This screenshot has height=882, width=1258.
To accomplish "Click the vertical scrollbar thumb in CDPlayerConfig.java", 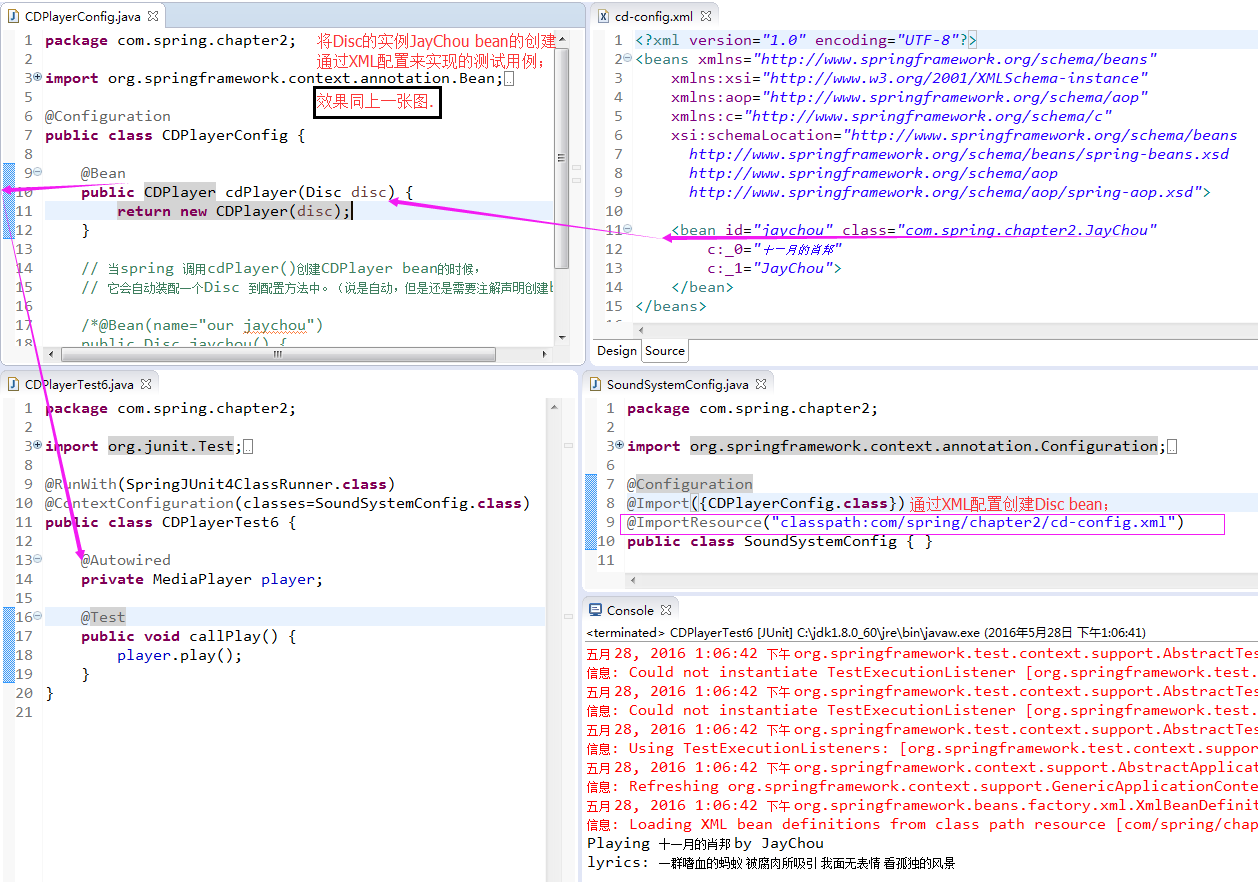I will pos(561,159).
